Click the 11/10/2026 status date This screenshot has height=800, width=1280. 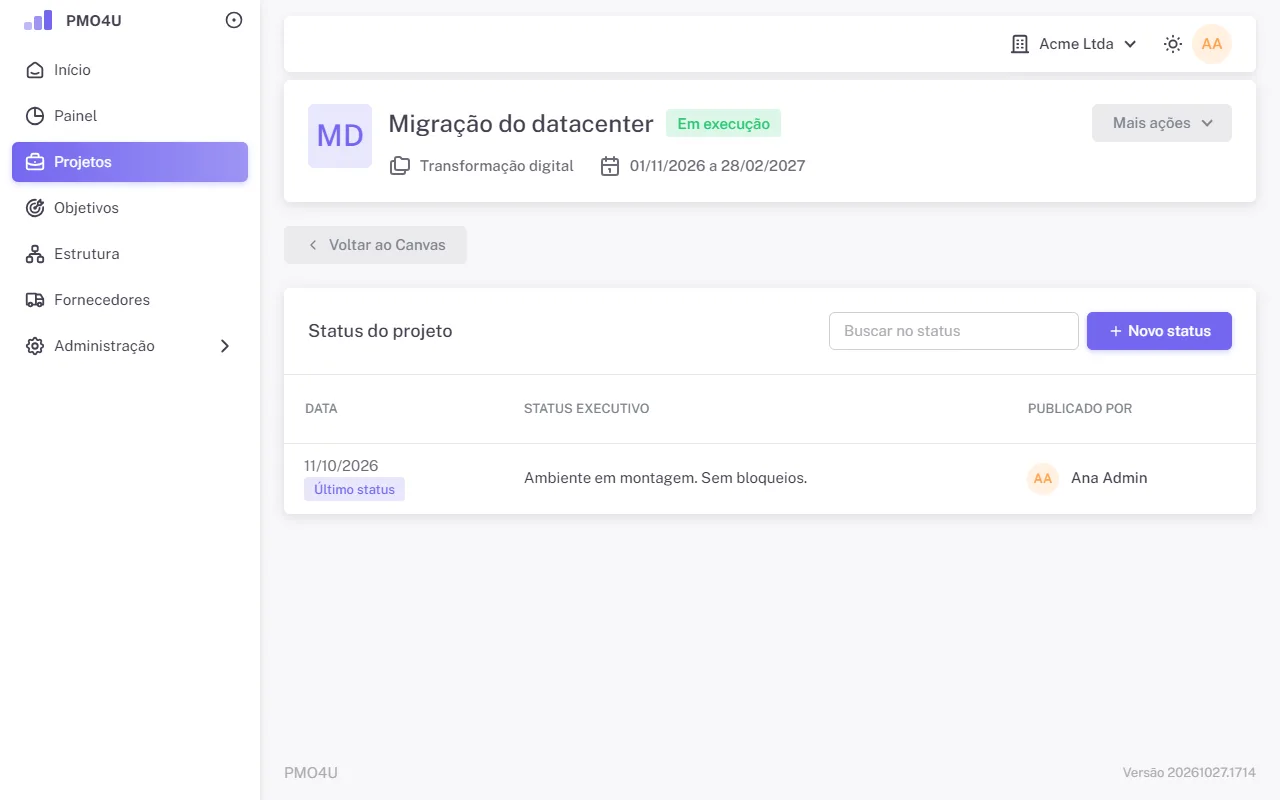click(x=341, y=466)
